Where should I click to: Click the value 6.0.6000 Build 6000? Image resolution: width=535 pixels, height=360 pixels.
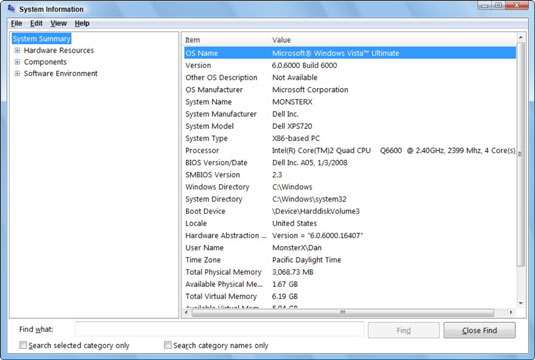coord(304,65)
